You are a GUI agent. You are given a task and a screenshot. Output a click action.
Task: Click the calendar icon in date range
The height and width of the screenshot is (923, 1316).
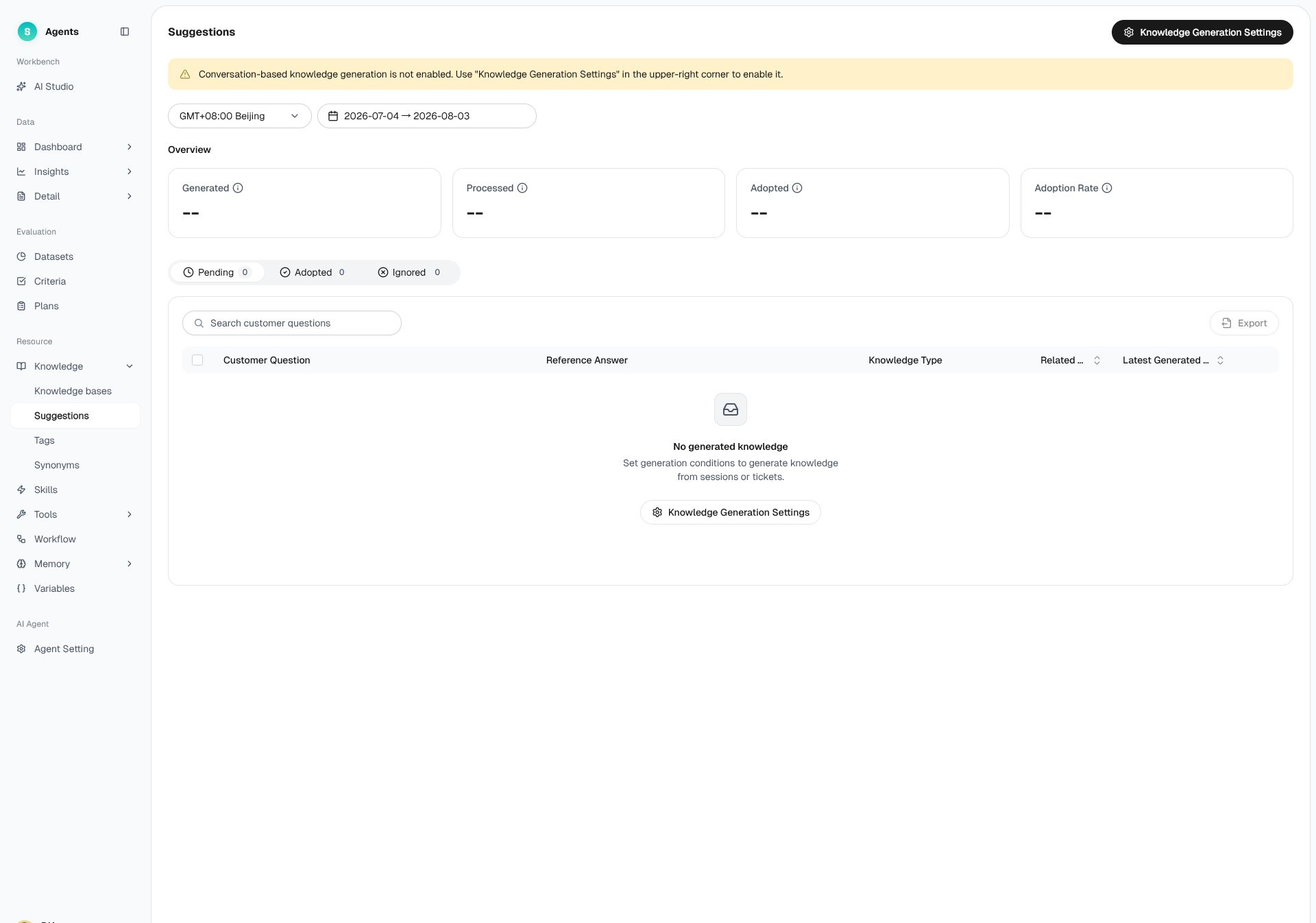coord(333,116)
